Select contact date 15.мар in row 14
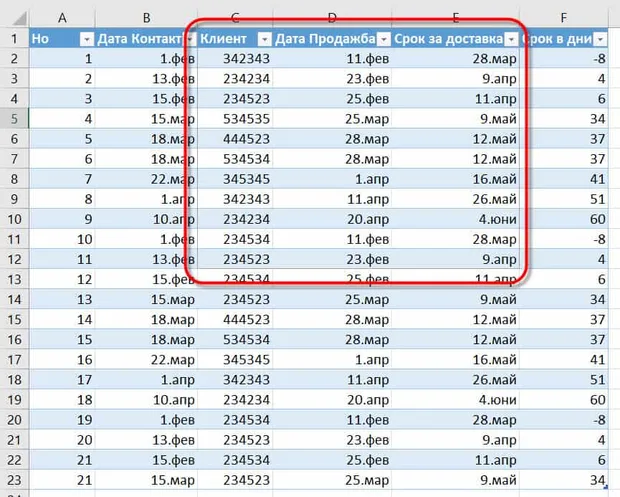The image size is (620, 497). pos(146,299)
